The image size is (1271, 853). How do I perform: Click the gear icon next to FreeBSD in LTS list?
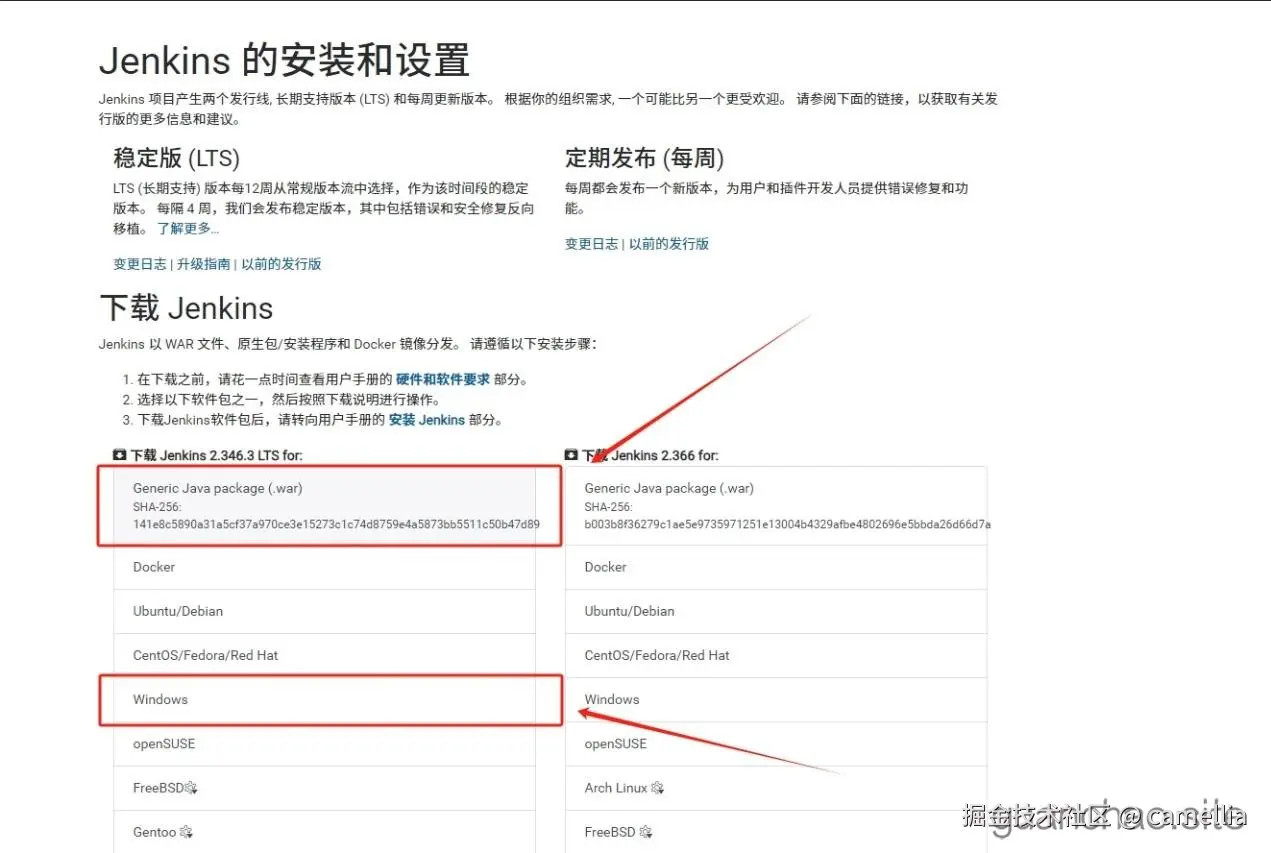click(x=191, y=788)
